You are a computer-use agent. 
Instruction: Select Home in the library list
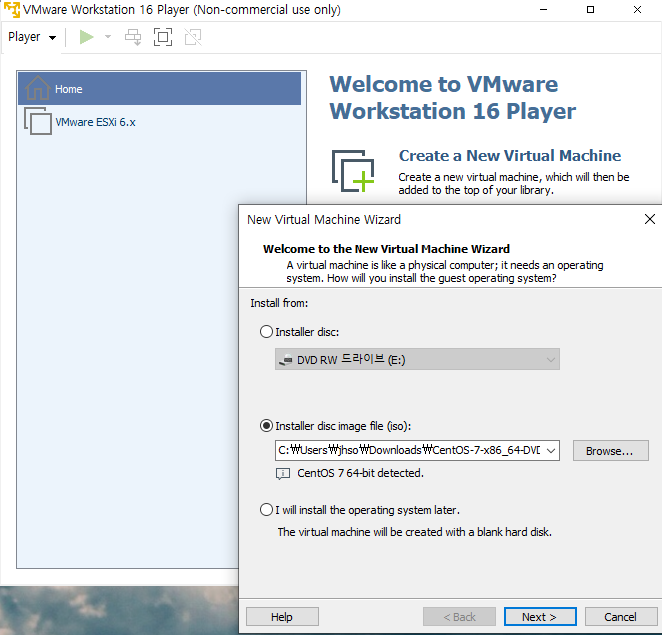pos(159,89)
